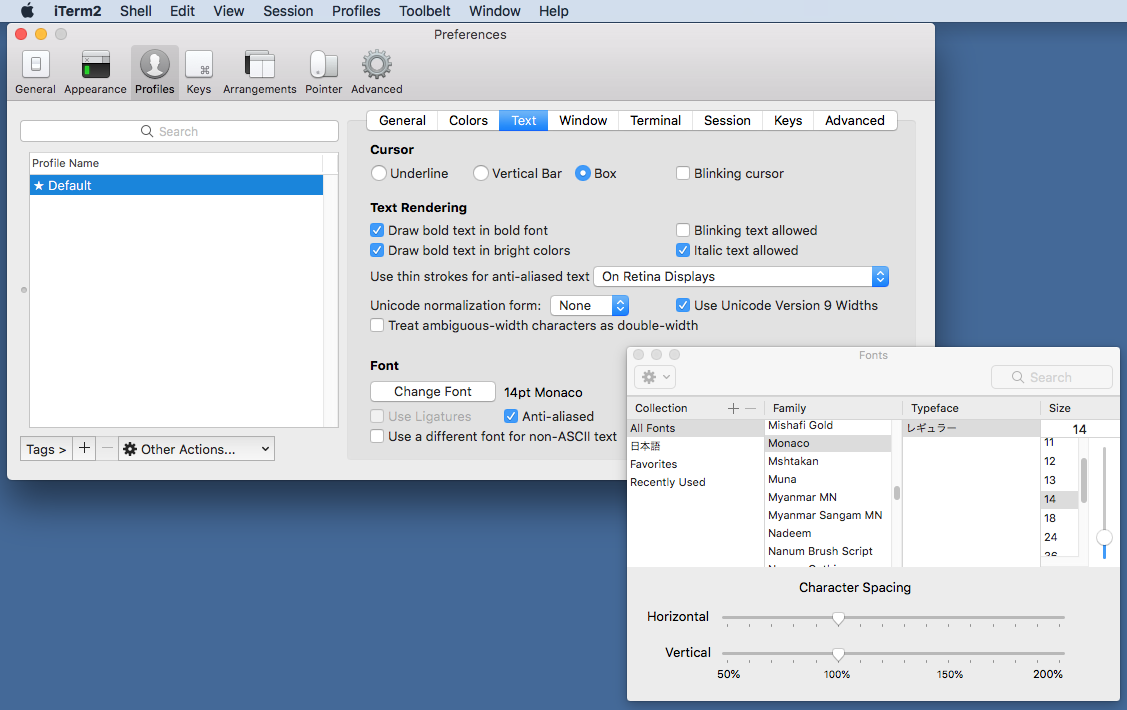Open the Session menu in menu bar
This screenshot has width=1127, height=710.
pyautogui.click(x=288, y=11)
